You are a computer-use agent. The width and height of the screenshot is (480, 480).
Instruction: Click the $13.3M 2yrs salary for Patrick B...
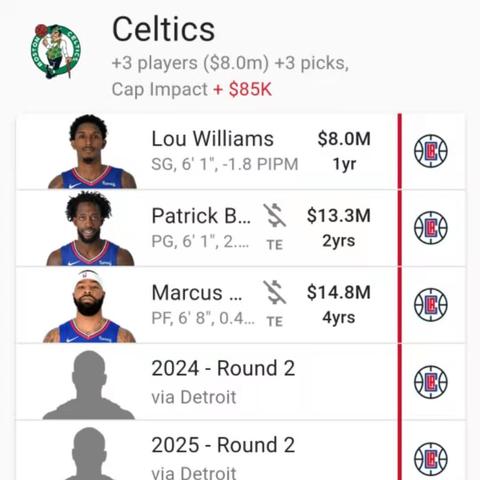(339, 228)
